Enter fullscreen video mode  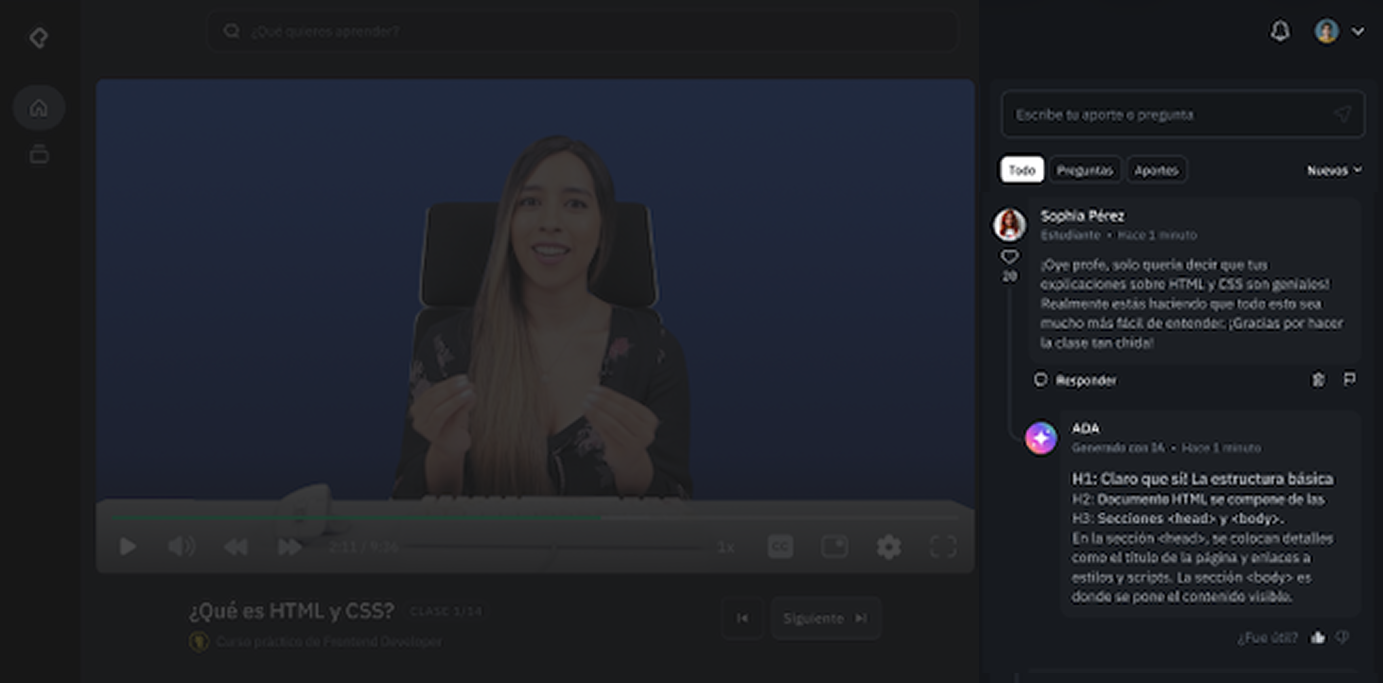point(942,547)
